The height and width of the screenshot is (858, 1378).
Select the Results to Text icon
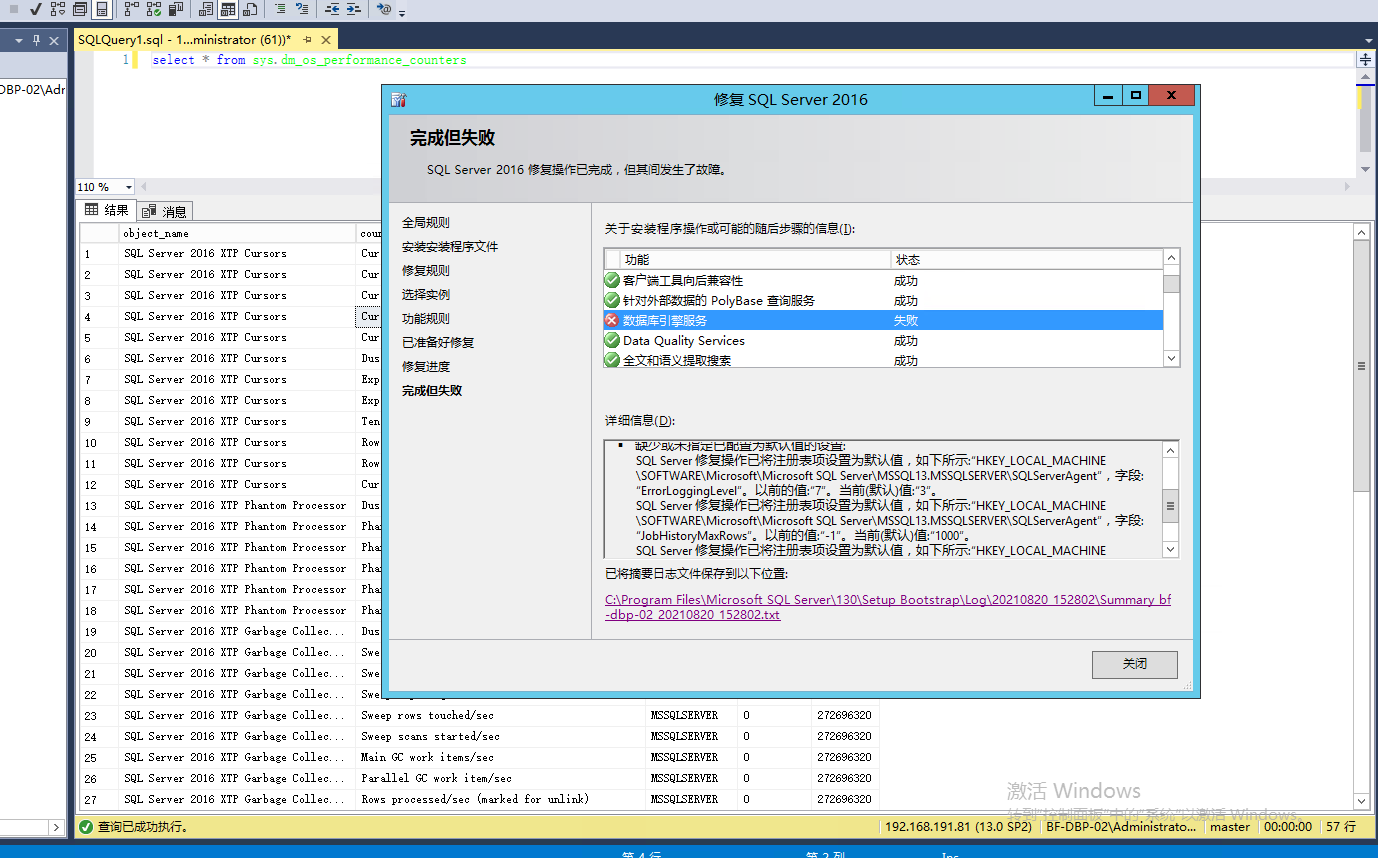coord(206,9)
